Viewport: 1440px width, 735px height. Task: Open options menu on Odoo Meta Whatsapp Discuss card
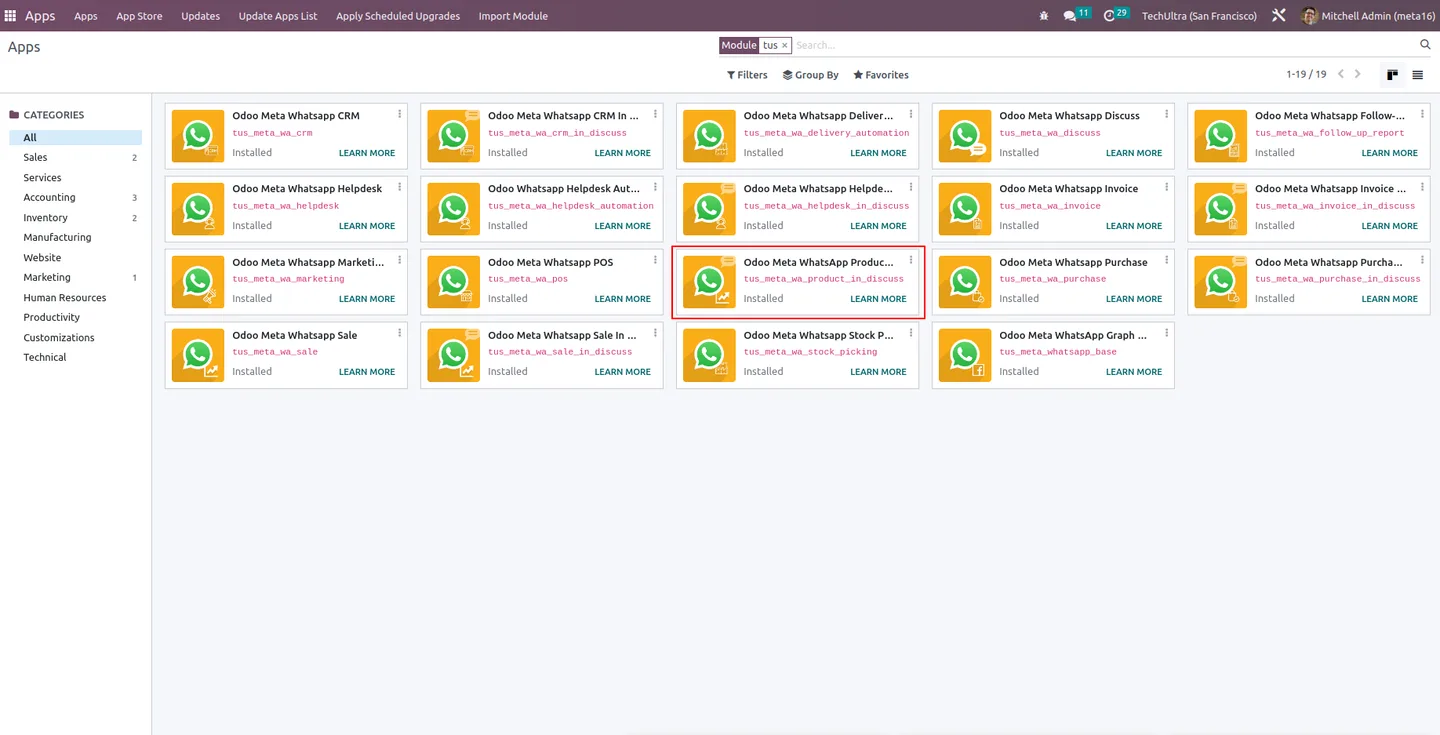pos(1166,114)
